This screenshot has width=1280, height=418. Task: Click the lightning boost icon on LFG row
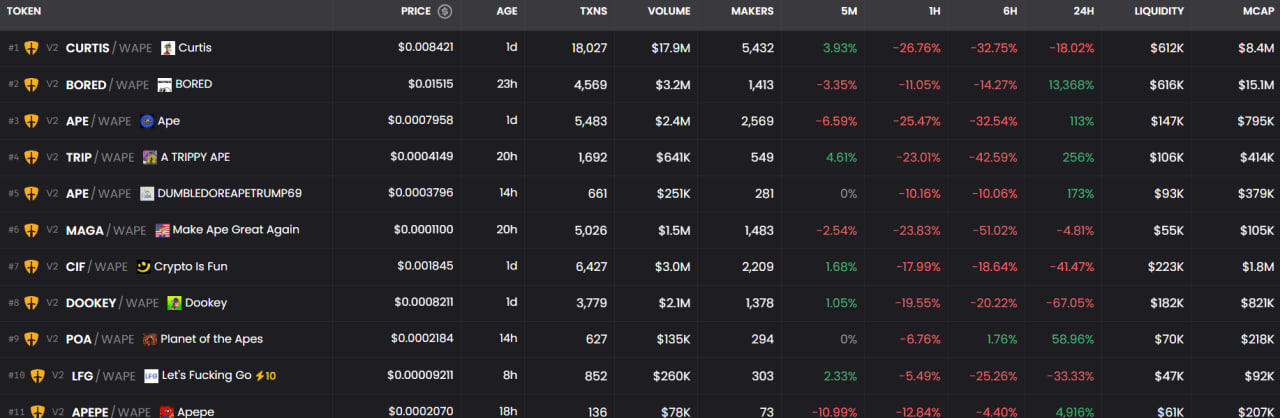259,376
